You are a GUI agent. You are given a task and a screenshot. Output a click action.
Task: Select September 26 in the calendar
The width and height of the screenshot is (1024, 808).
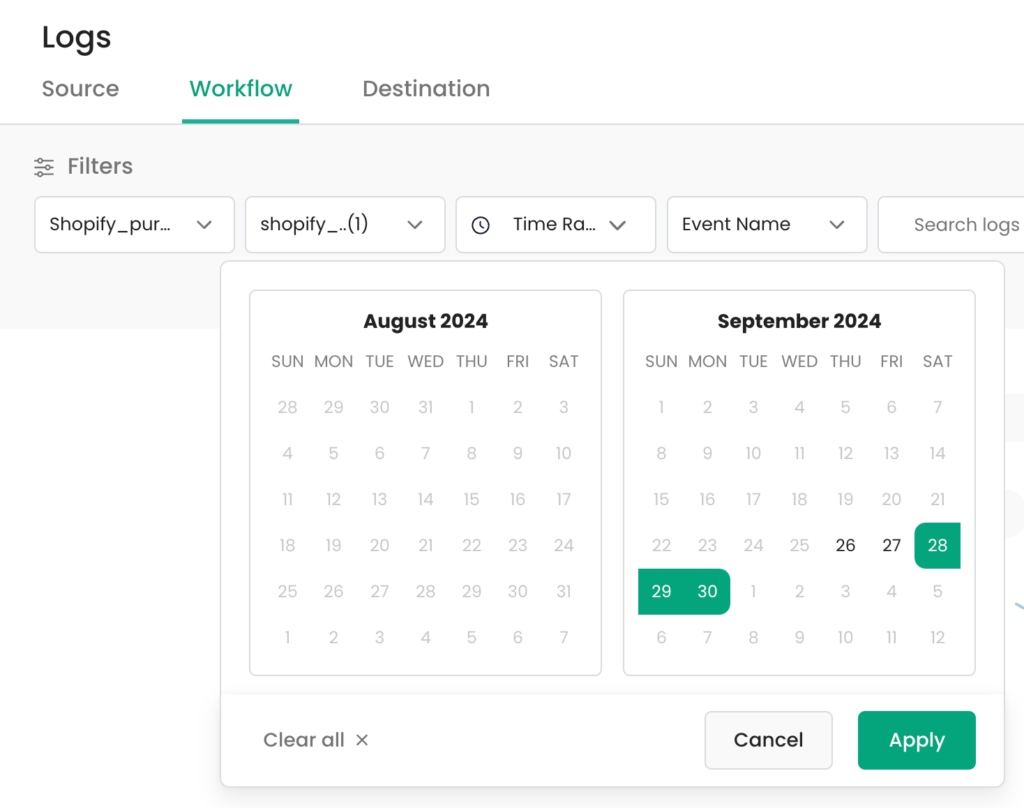(845, 545)
